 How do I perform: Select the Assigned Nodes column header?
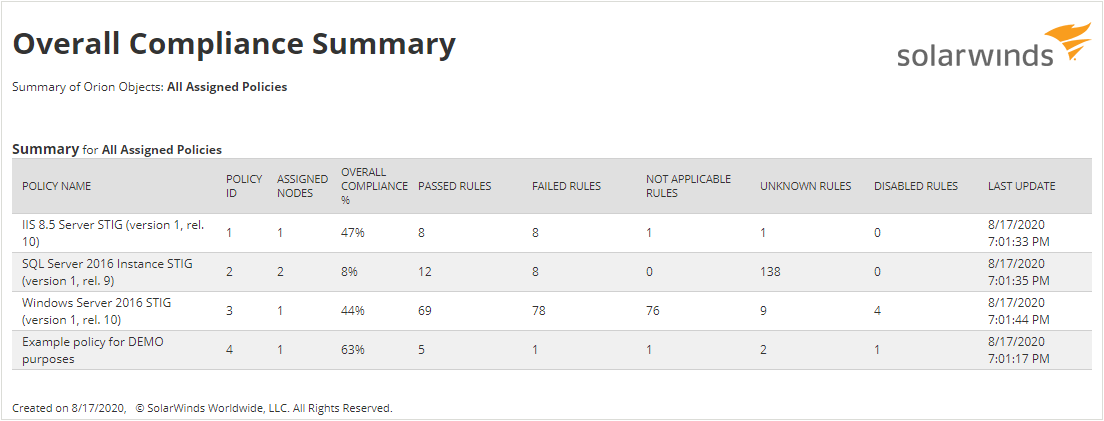point(302,187)
